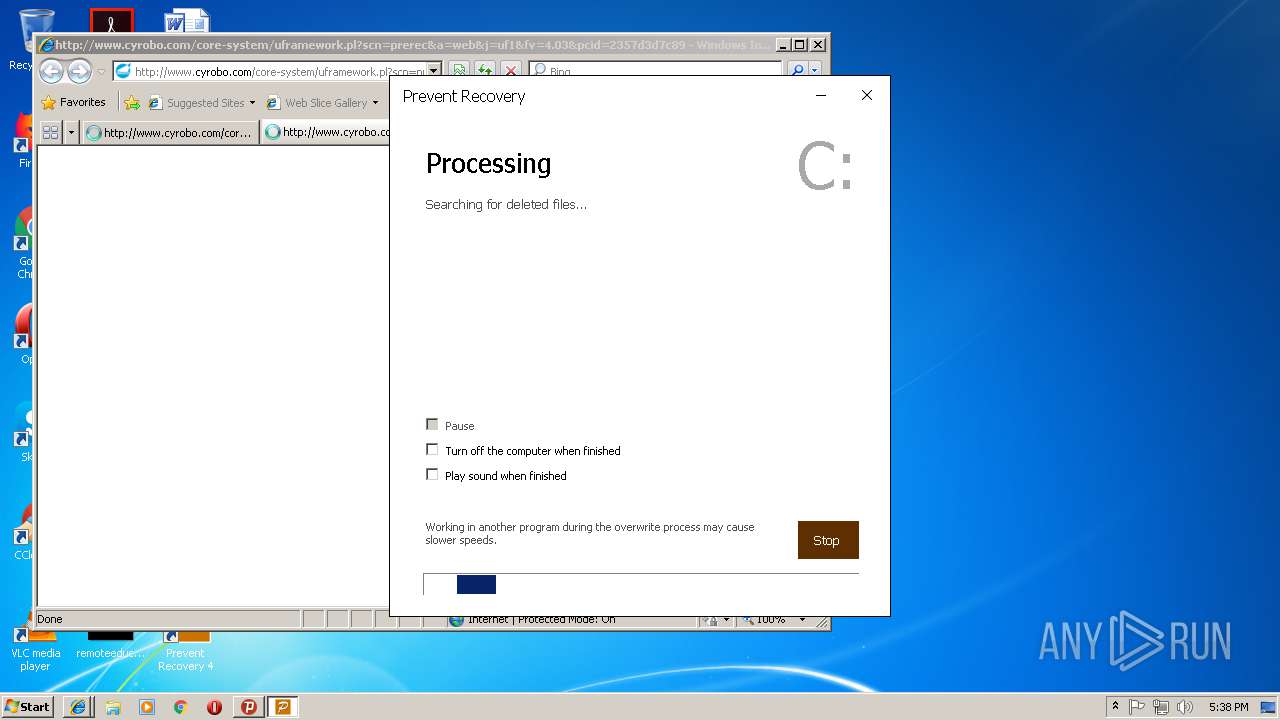Expand the address bar URL dropdown
Image resolution: width=1280 pixels, height=720 pixels.
434,71
